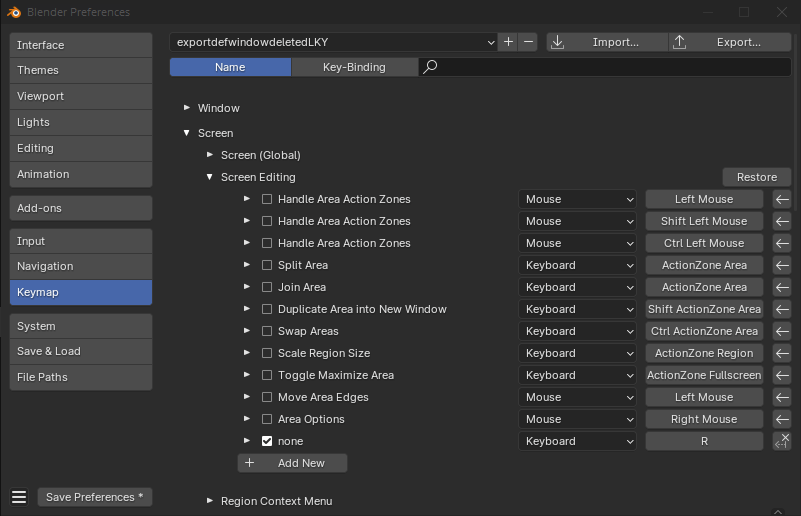Enable the Move Area Edges checkbox

coord(267,397)
